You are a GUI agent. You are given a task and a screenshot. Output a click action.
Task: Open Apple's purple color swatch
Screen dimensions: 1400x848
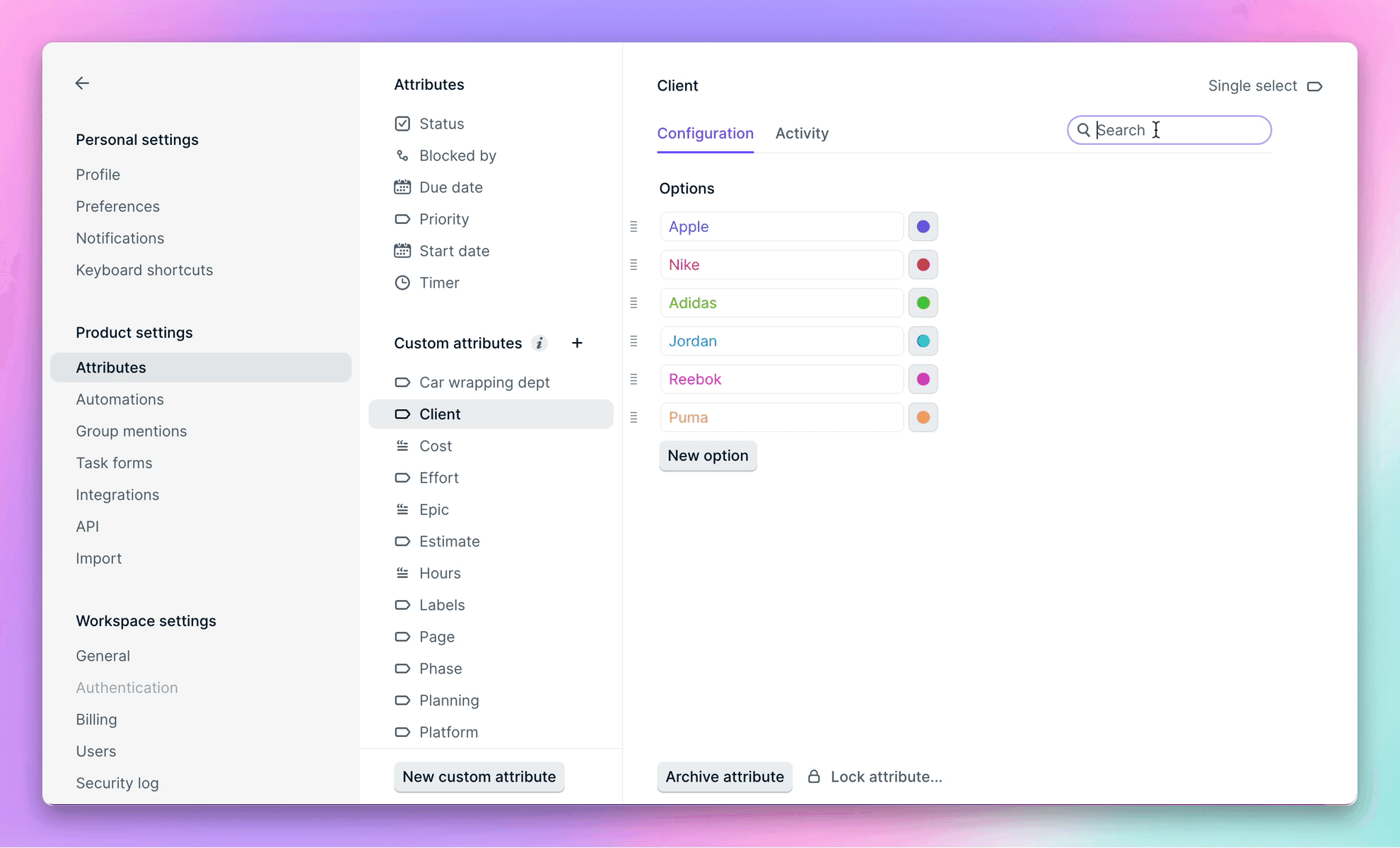(x=923, y=227)
